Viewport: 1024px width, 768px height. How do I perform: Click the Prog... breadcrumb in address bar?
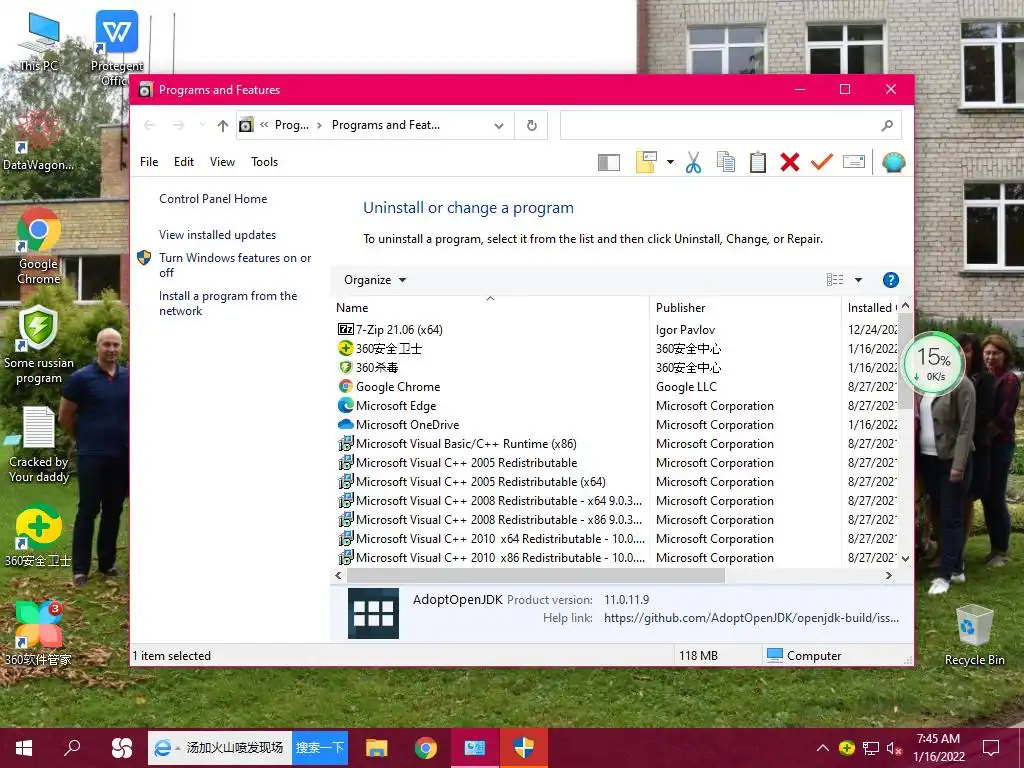click(x=292, y=125)
